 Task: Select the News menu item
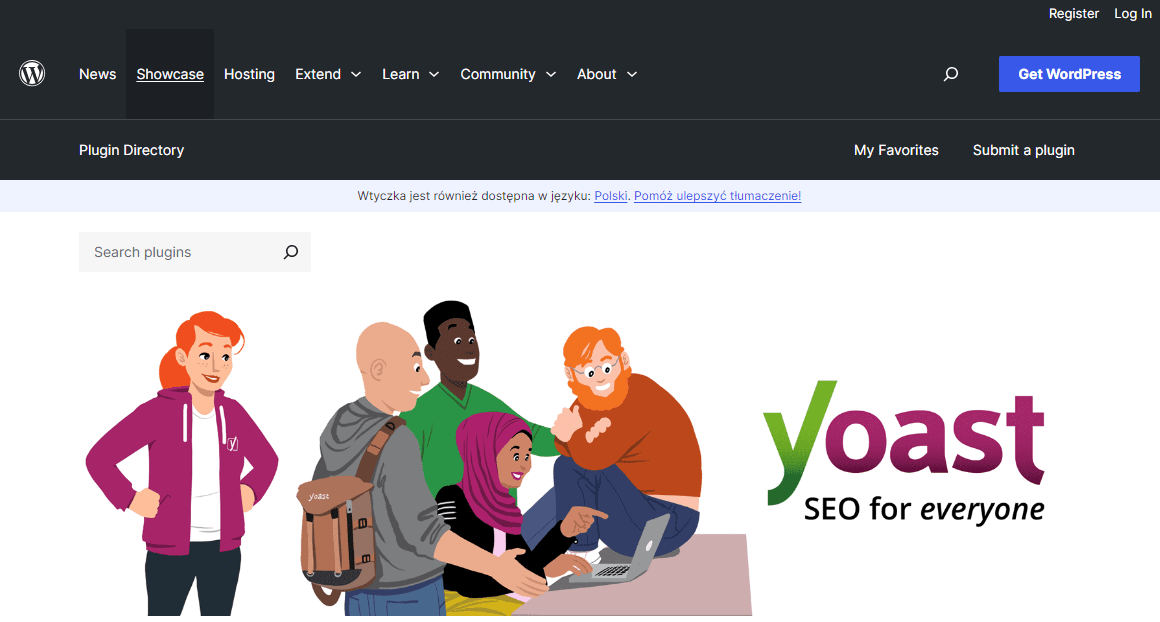click(97, 73)
